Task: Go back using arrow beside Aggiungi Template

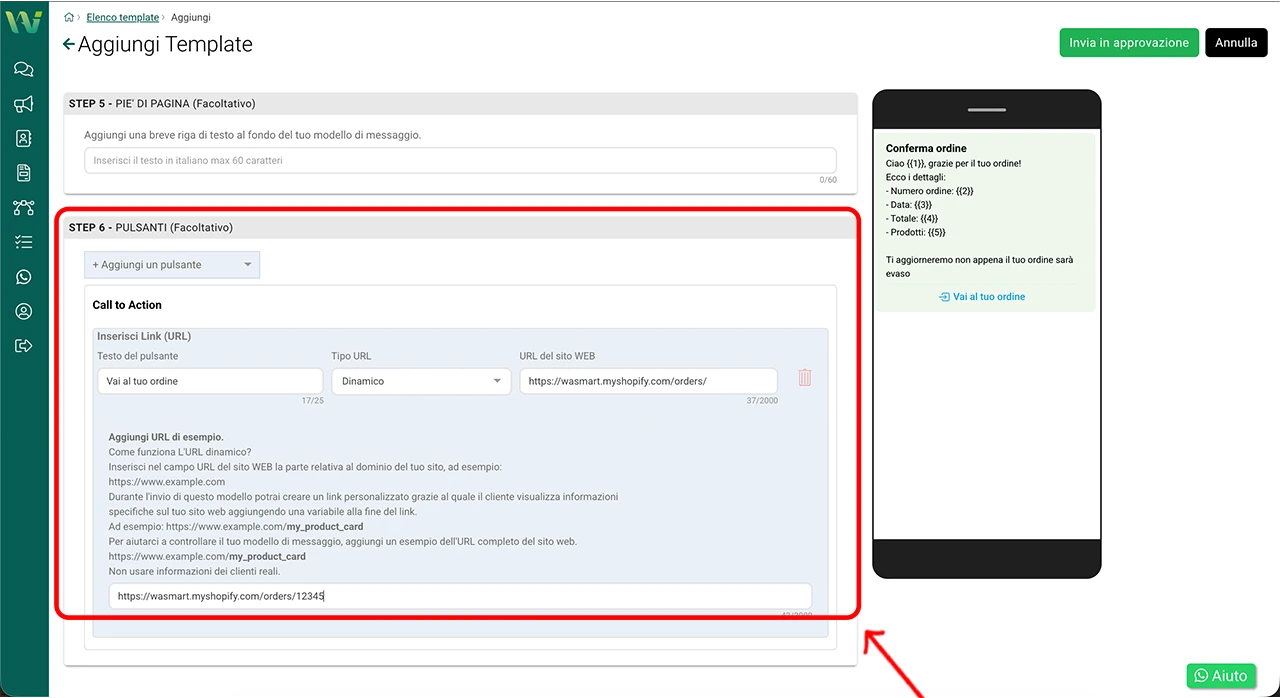Action: 68,44
